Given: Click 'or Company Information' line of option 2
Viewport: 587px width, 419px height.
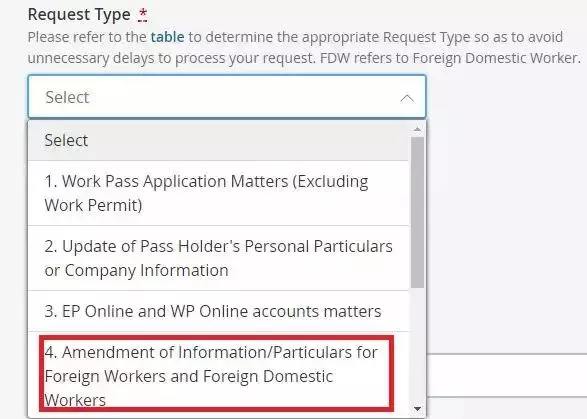Looking at the screenshot, I should pos(136,270).
